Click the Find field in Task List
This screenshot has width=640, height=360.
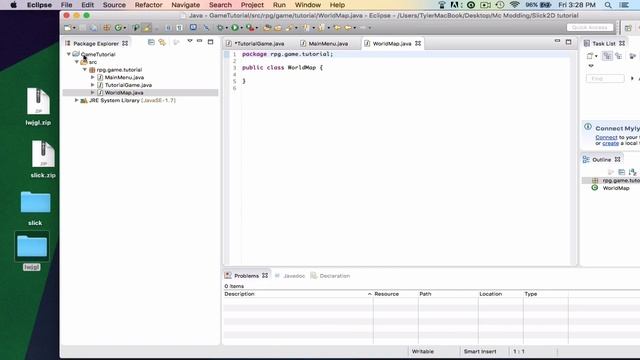click(x=605, y=78)
